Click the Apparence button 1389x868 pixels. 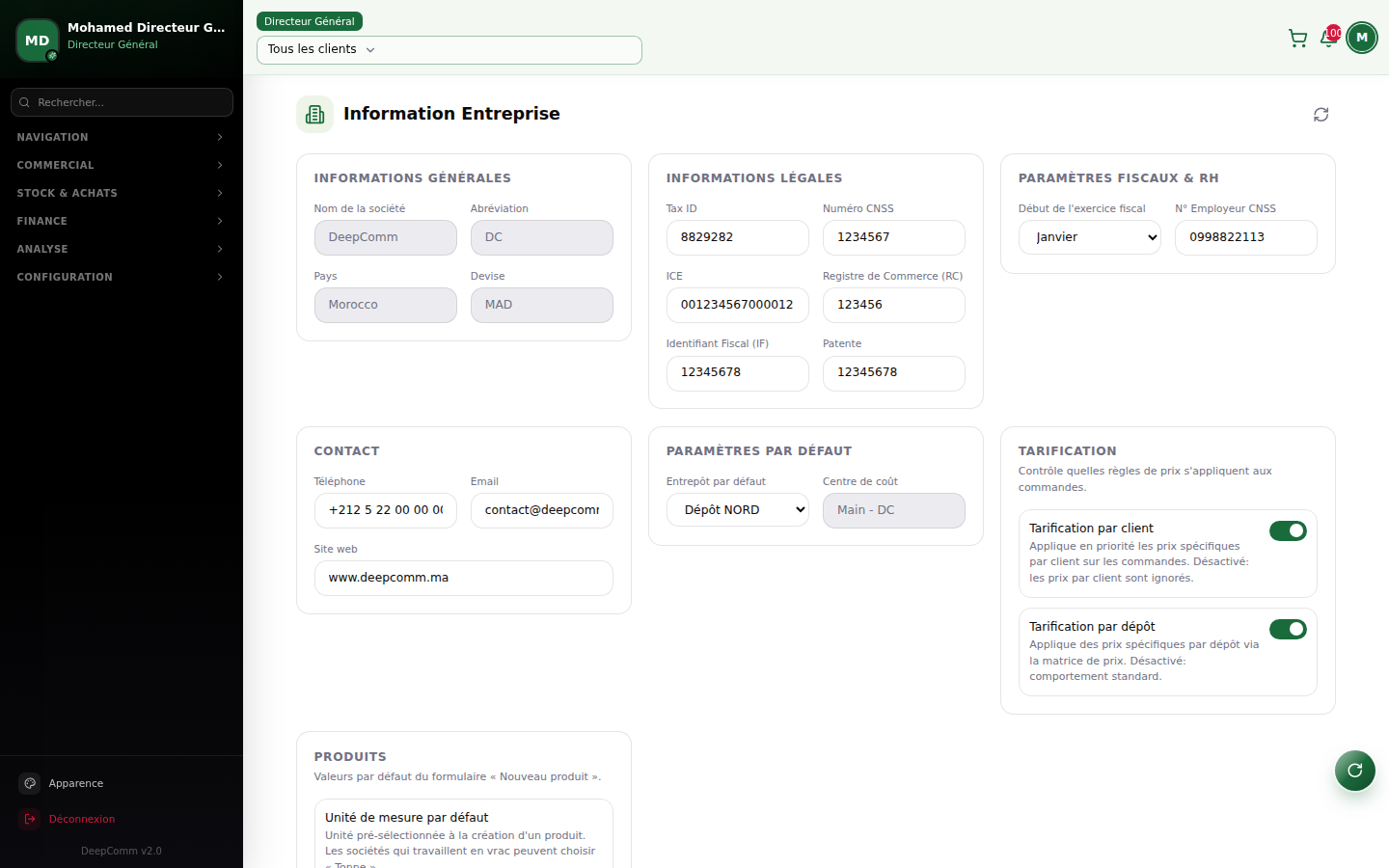pos(122,783)
